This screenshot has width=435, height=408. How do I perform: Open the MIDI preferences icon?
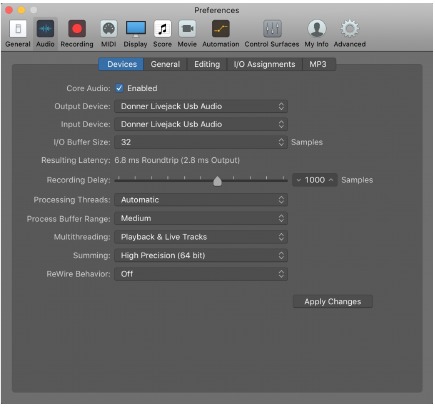click(x=109, y=29)
